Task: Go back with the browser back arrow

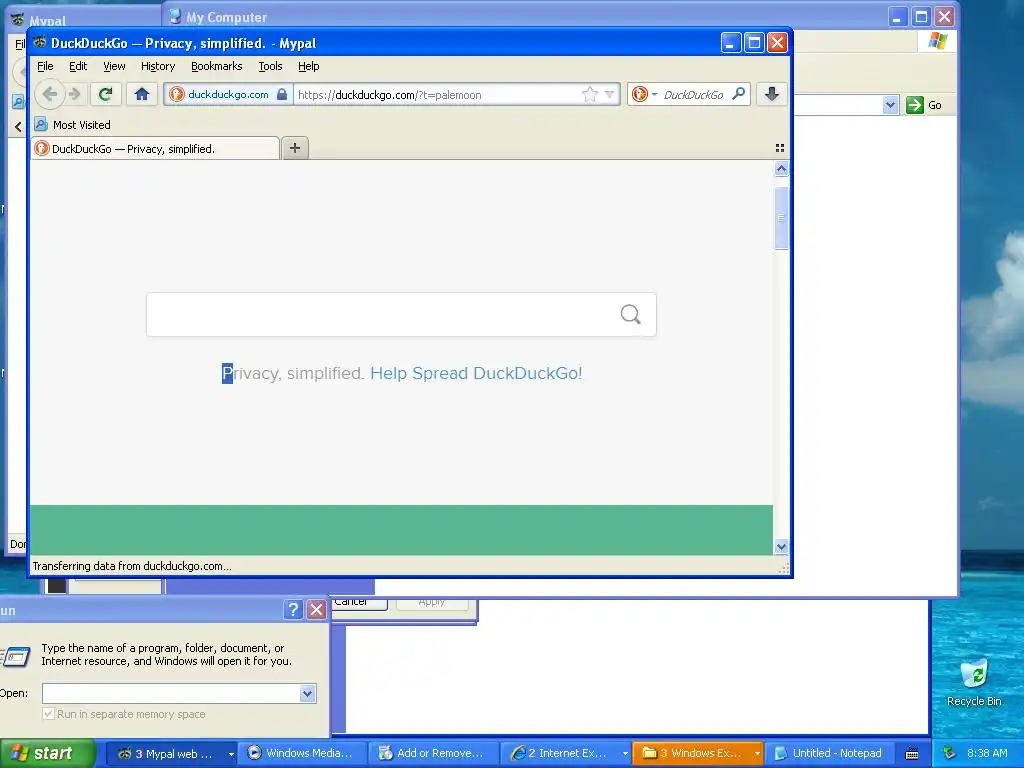Action: (x=50, y=94)
